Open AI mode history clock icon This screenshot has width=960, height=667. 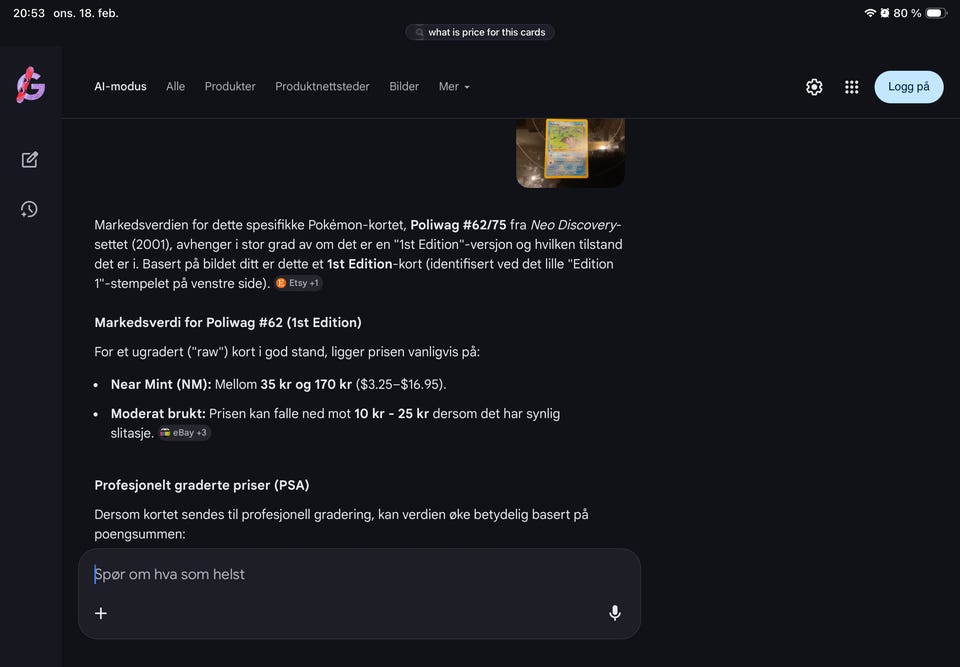point(29,209)
